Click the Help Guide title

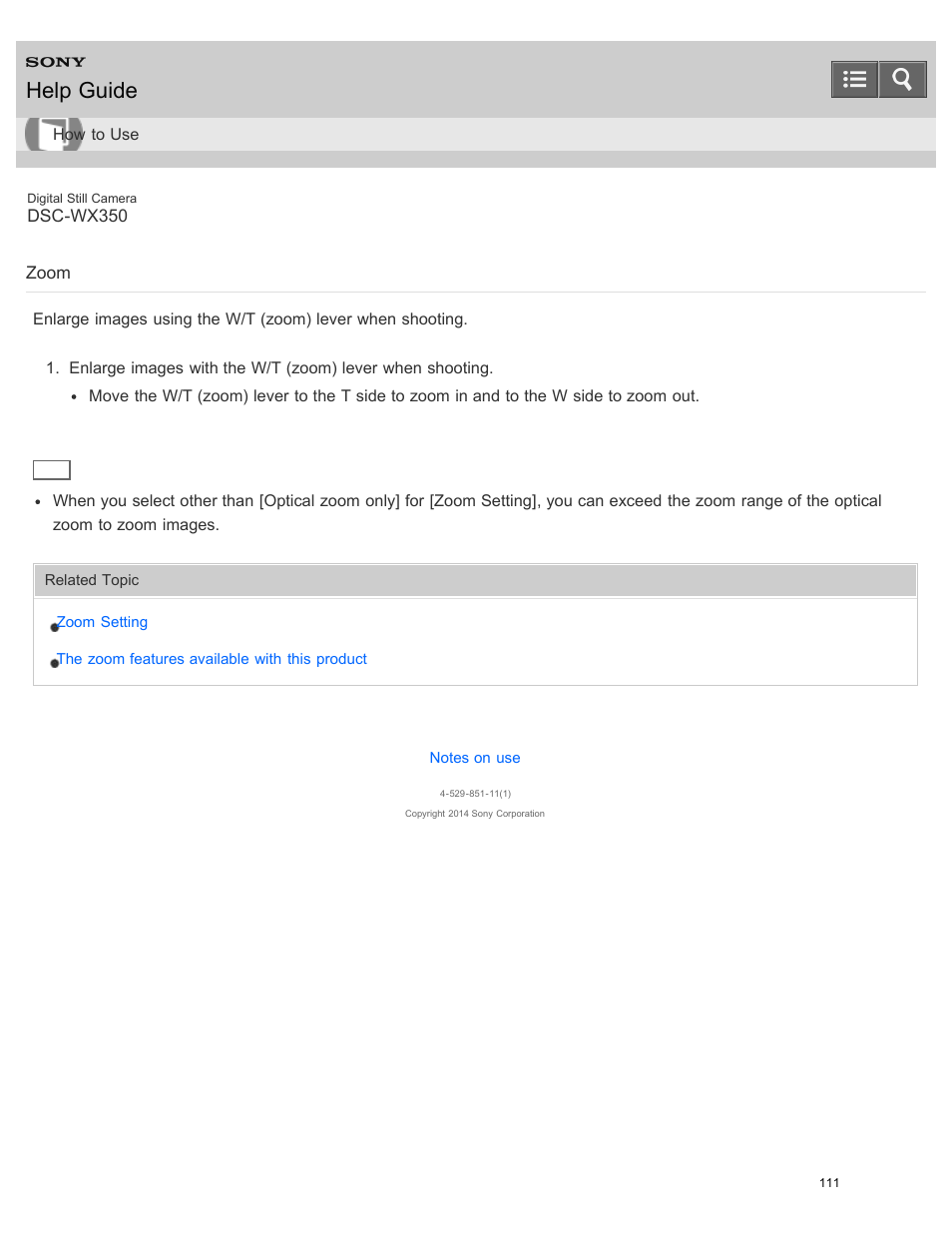(x=82, y=91)
